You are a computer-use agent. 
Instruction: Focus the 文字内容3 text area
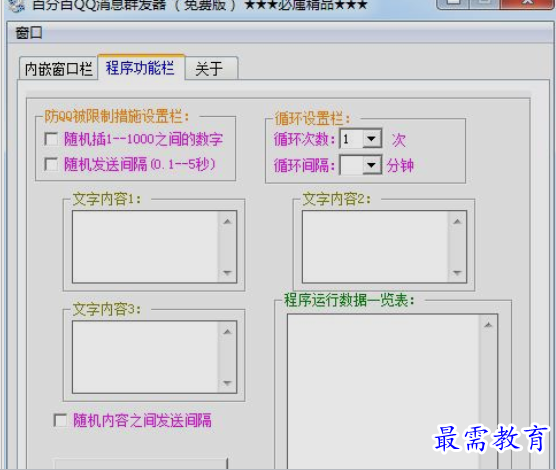pos(145,357)
